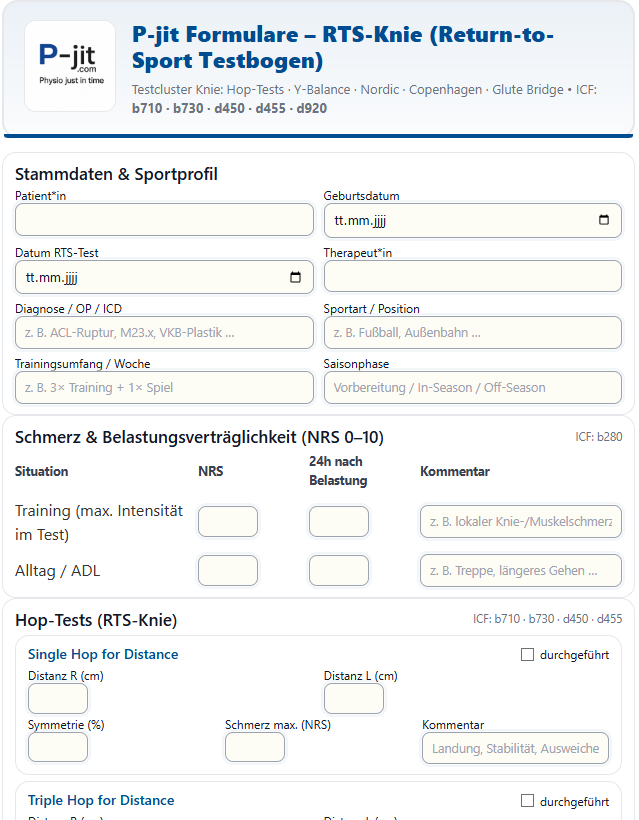Click the Symmetrie (%) field
Image resolution: width=639 pixels, height=820 pixels.
(58, 747)
